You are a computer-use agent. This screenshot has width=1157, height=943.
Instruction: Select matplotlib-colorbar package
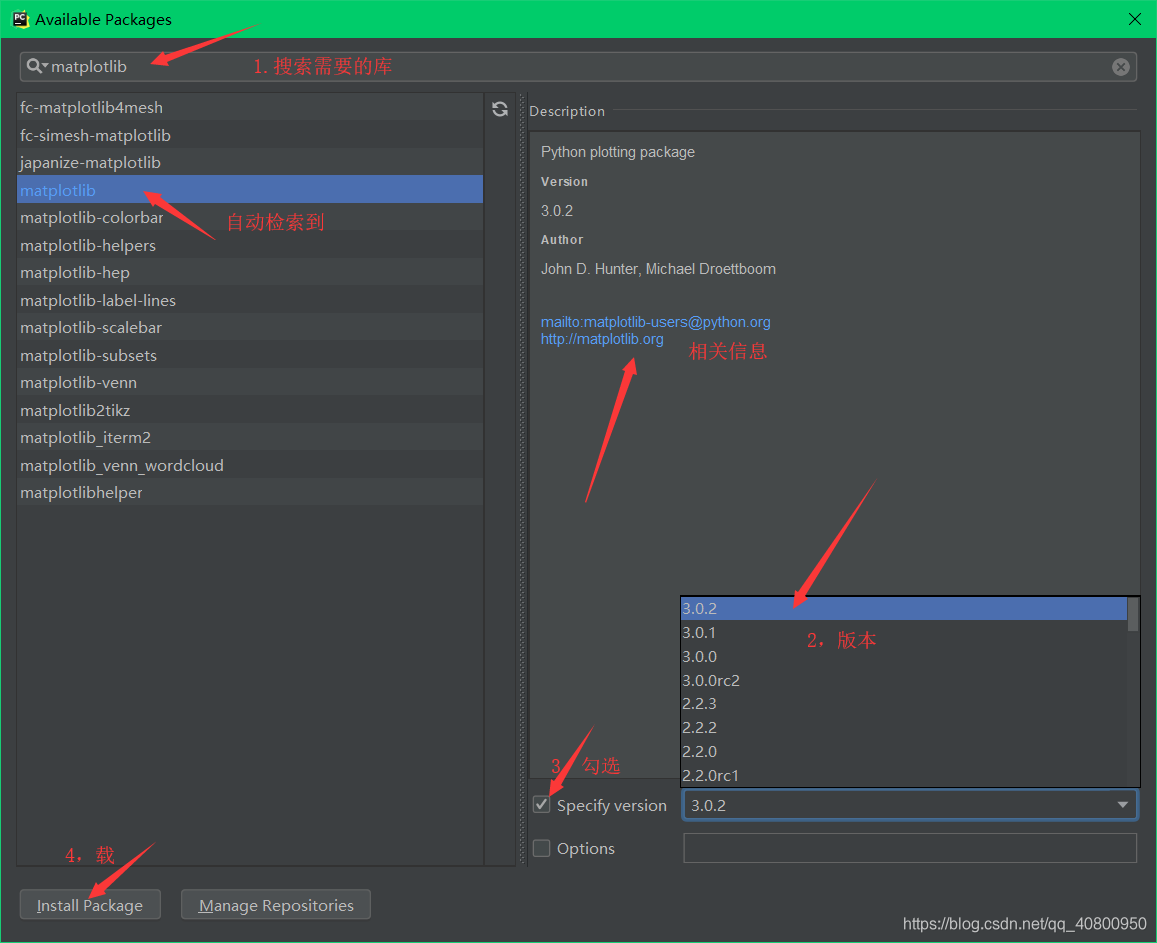click(x=250, y=218)
